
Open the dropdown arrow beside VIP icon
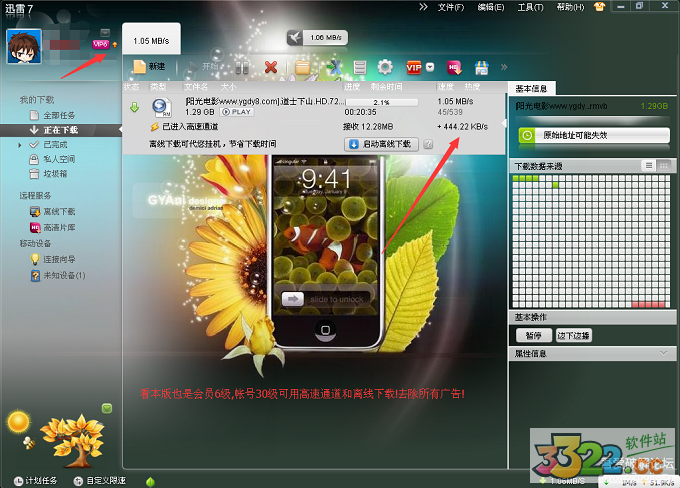point(430,67)
